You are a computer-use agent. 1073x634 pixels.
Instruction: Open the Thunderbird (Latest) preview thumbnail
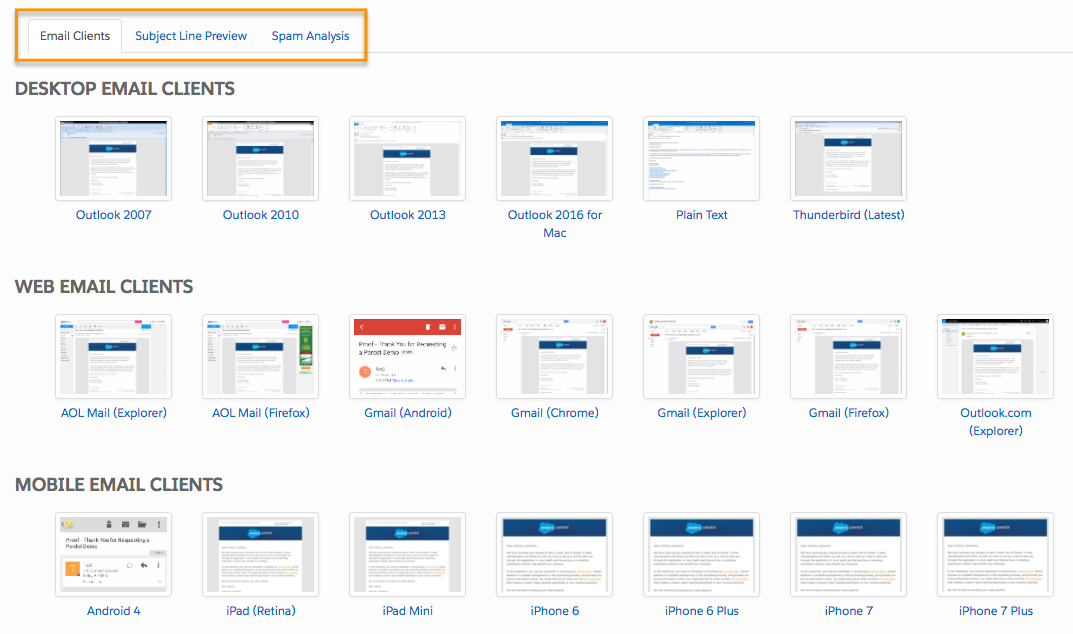pyautogui.click(x=849, y=159)
